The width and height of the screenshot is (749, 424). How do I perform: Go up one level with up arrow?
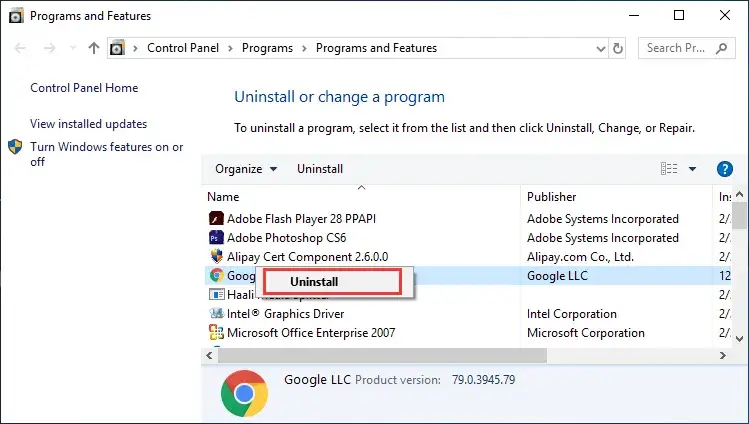click(94, 48)
